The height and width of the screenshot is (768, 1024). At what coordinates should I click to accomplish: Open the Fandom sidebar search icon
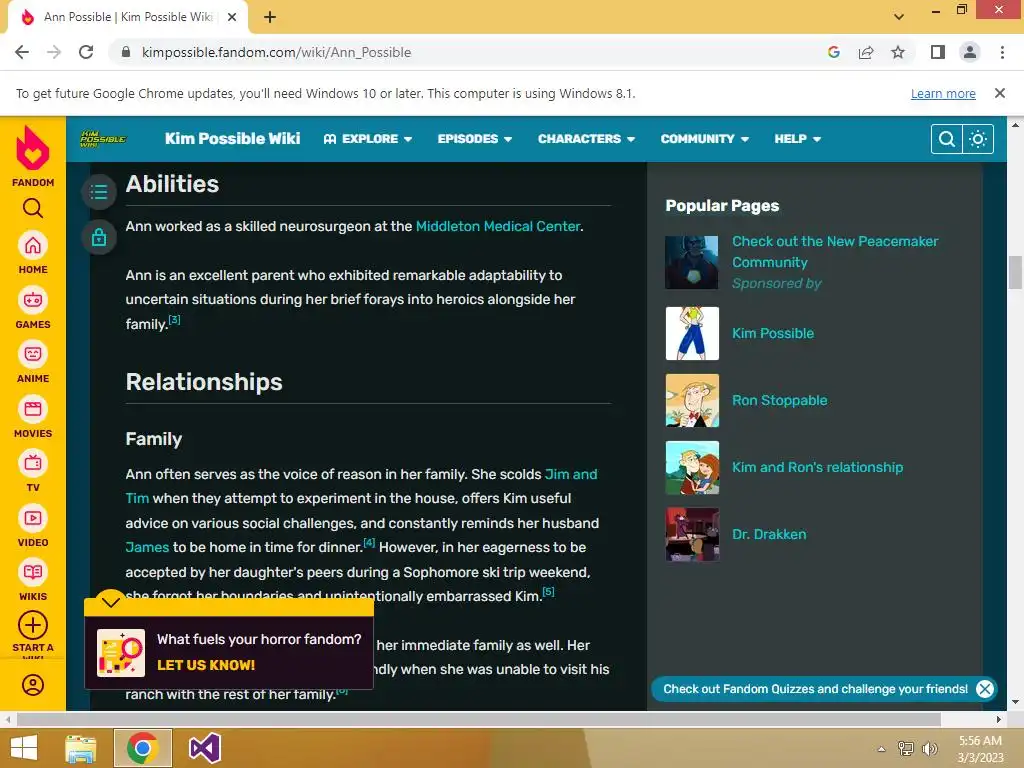click(33, 208)
